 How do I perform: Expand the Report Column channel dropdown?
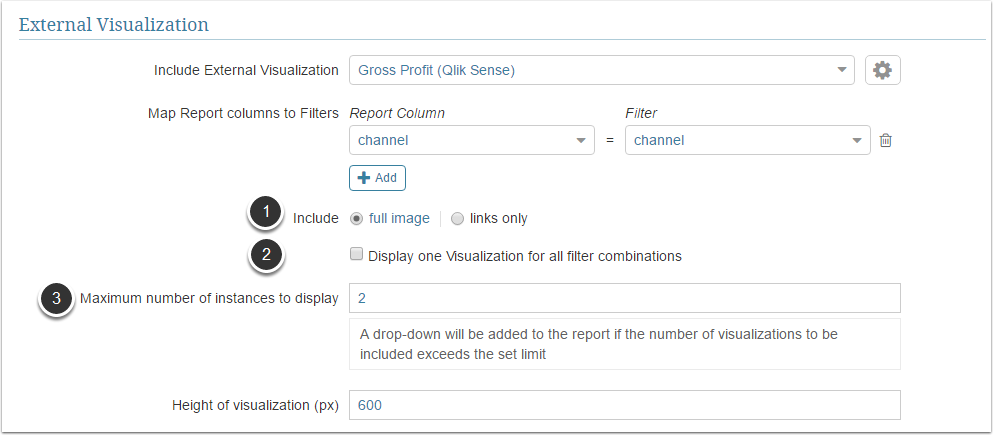472,141
